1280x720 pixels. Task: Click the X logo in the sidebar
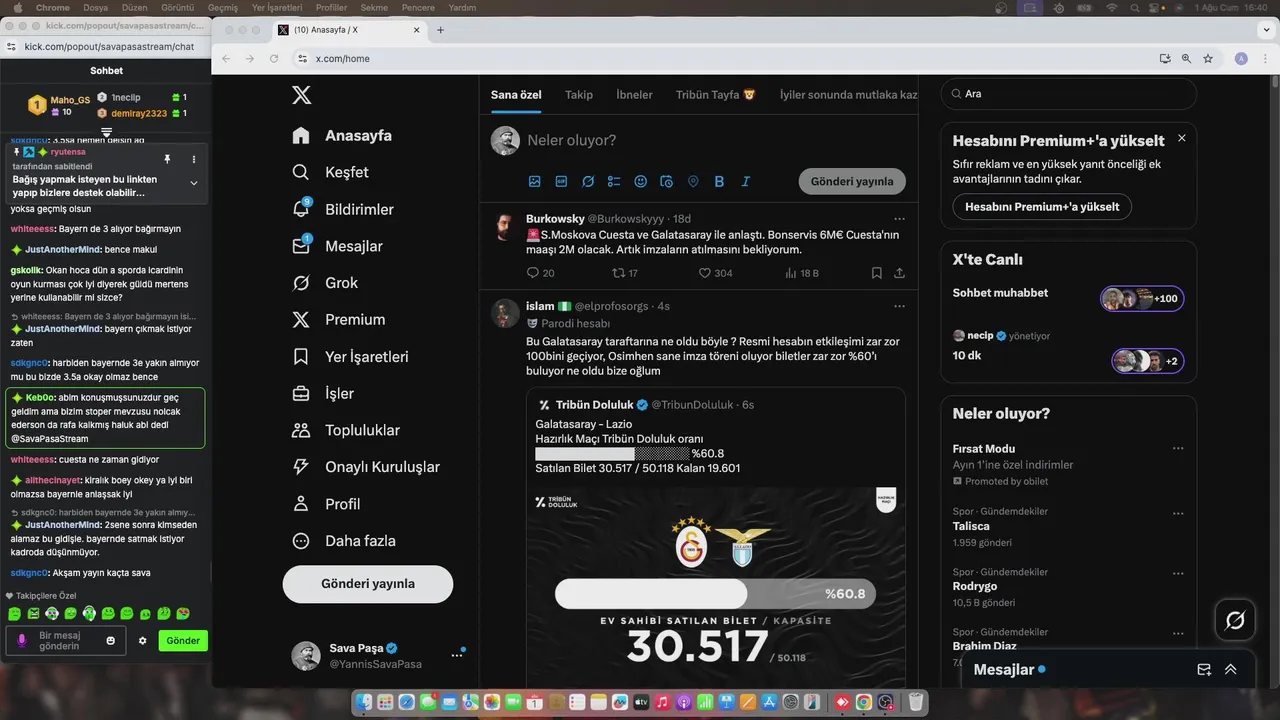click(301, 95)
